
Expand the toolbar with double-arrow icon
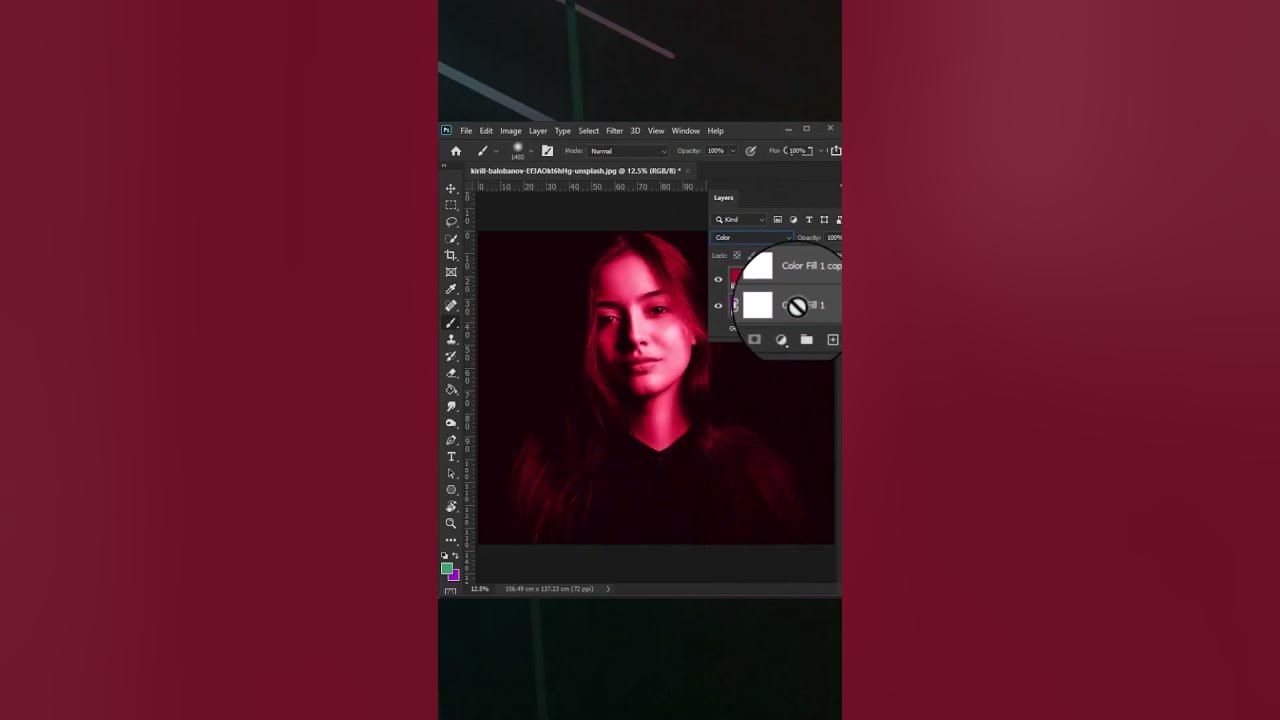445,166
